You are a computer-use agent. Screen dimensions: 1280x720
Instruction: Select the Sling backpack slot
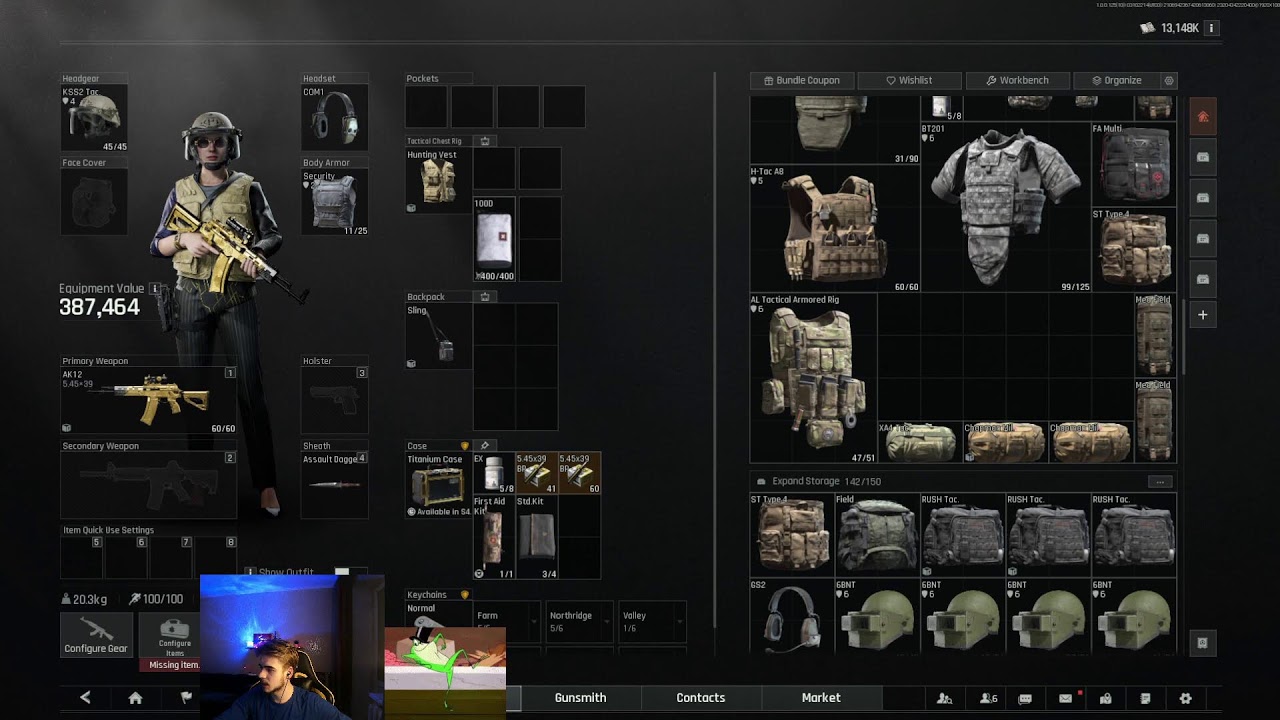click(438, 336)
